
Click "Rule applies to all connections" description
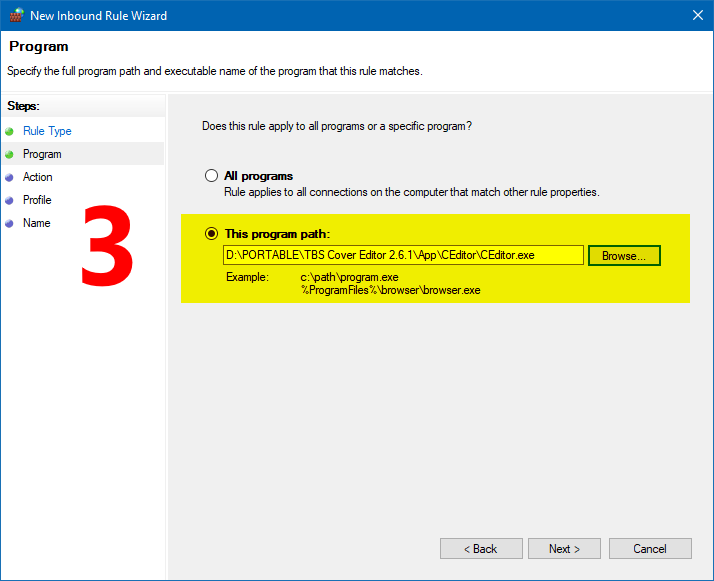point(412,192)
